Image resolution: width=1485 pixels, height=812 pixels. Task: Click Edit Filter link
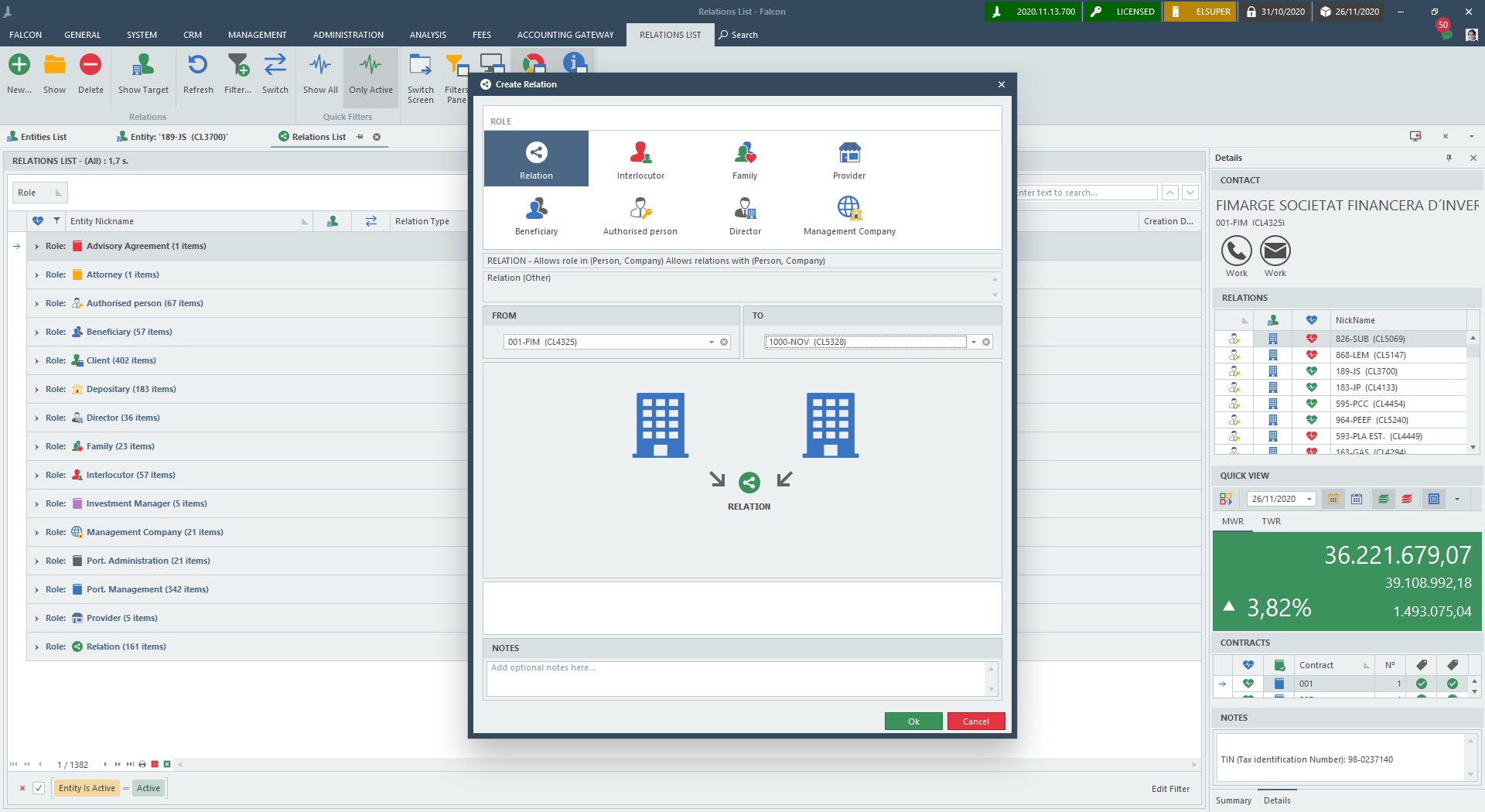pyautogui.click(x=1170, y=789)
